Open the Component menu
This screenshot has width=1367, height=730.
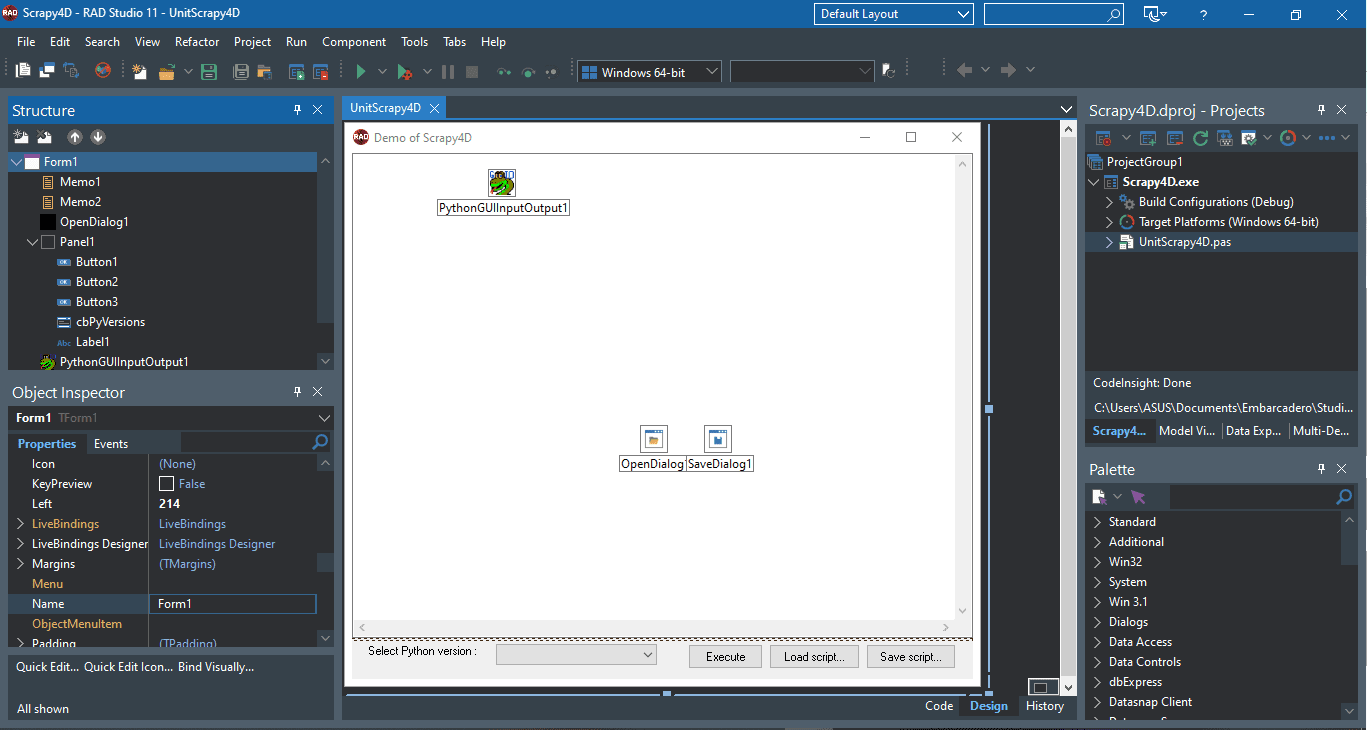coord(354,42)
